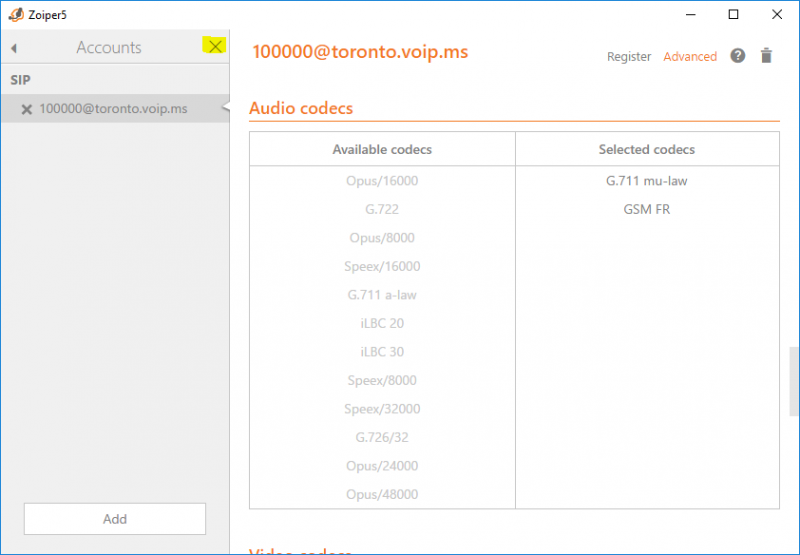The image size is (800, 555).
Task: Click the vertical scrollbar thumb on the right
Action: 793,382
